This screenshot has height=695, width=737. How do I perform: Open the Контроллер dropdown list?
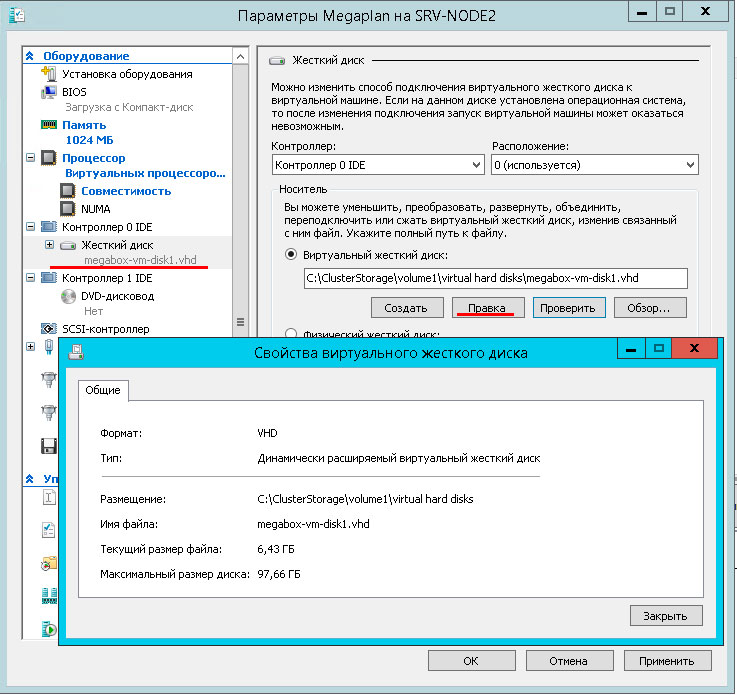pyautogui.click(x=377, y=165)
